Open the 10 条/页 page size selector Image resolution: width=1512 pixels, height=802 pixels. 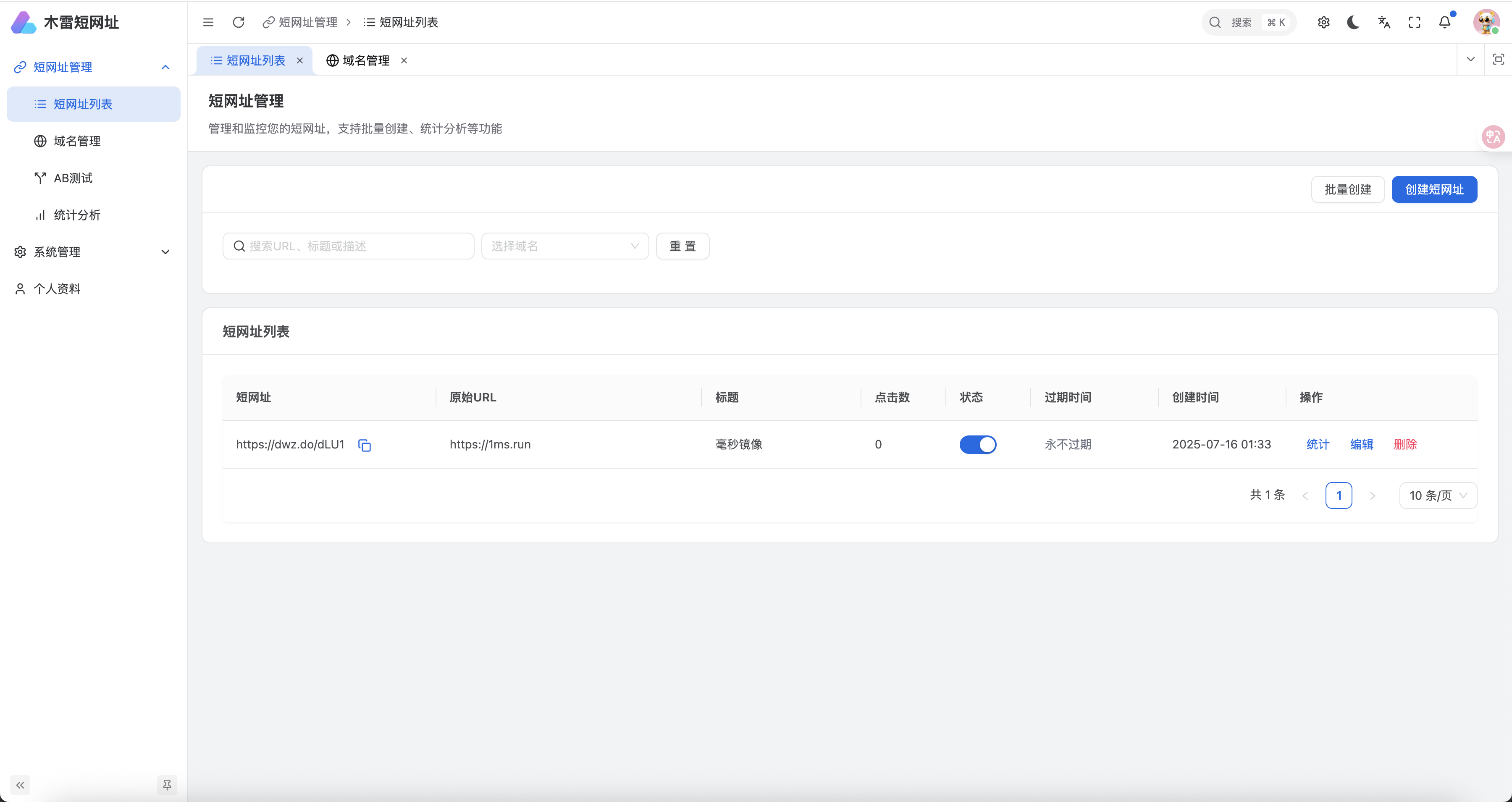[1438, 496]
